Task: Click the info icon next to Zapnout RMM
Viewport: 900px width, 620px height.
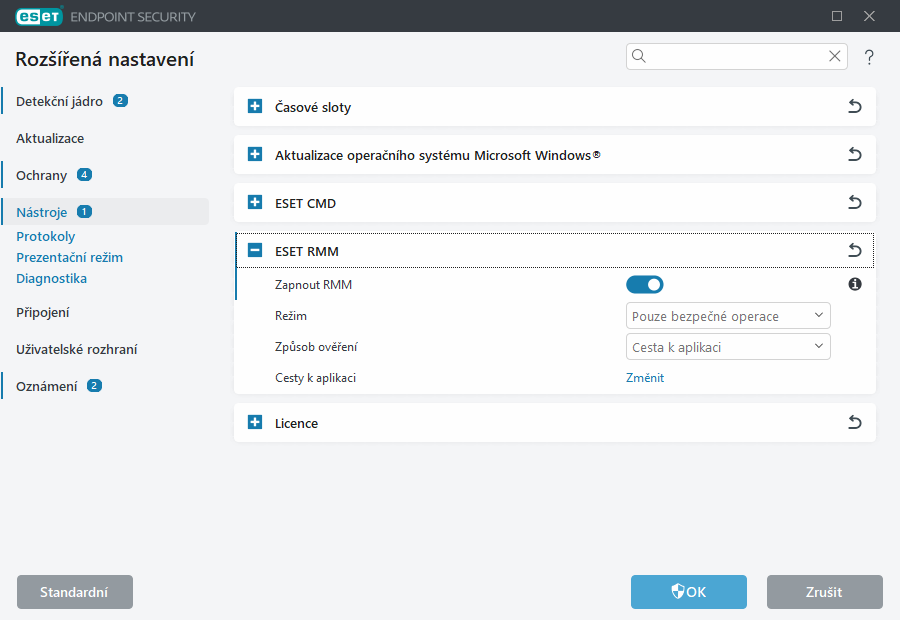Action: [855, 284]
